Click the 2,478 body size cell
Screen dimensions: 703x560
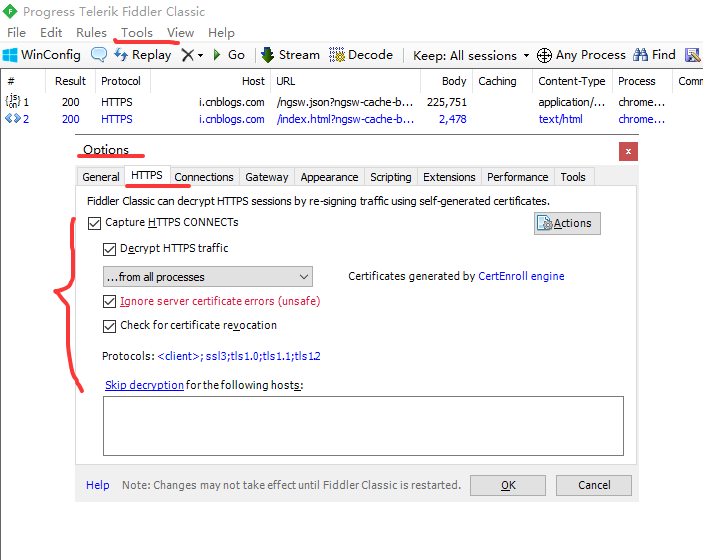pos(453,119)
